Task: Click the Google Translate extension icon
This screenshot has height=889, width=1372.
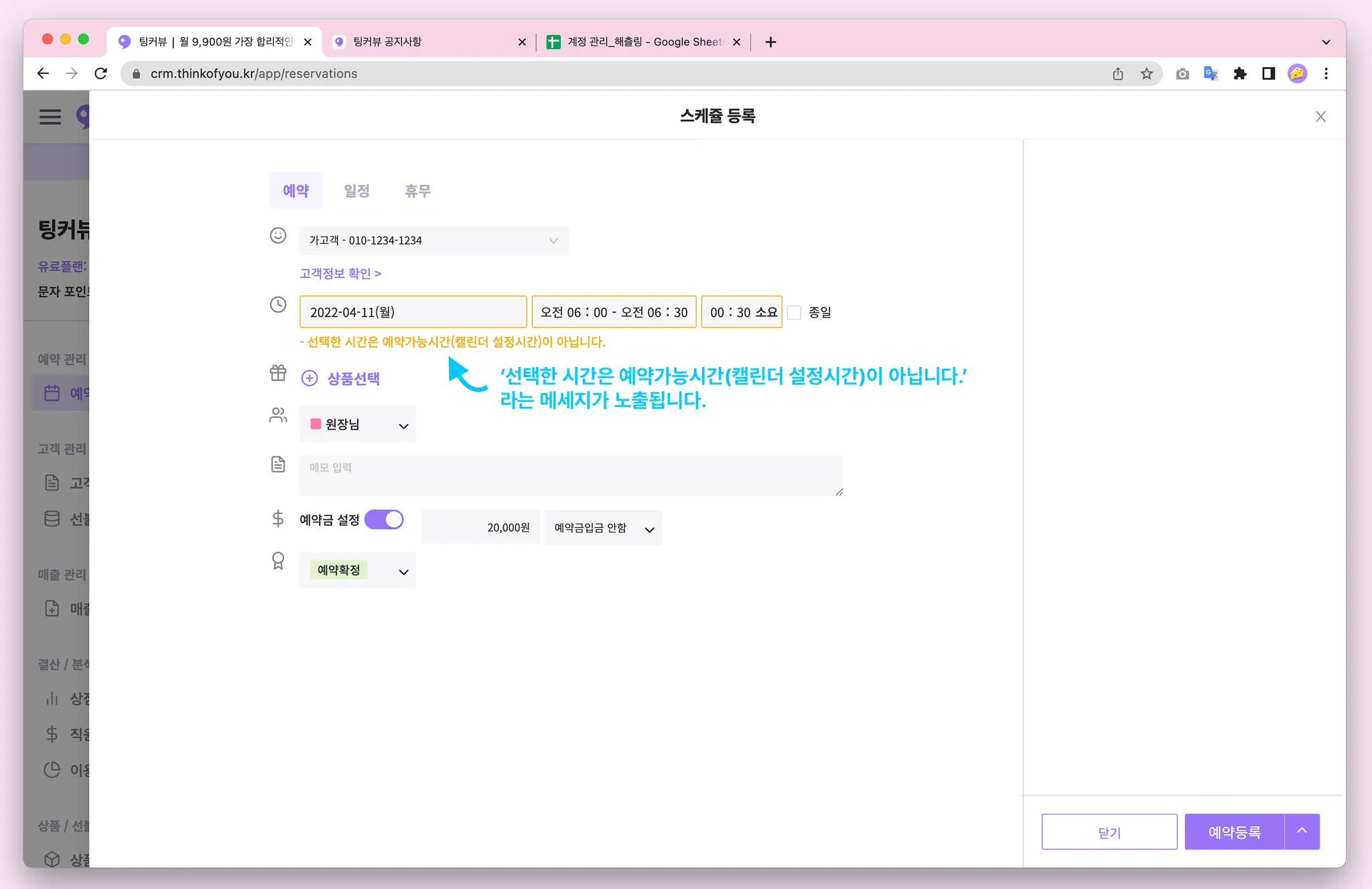Action: (1211, 74)
